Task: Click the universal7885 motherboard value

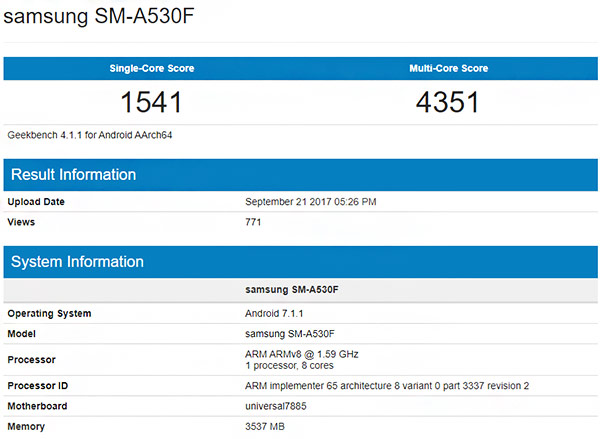Action: (x=276, y=406)
